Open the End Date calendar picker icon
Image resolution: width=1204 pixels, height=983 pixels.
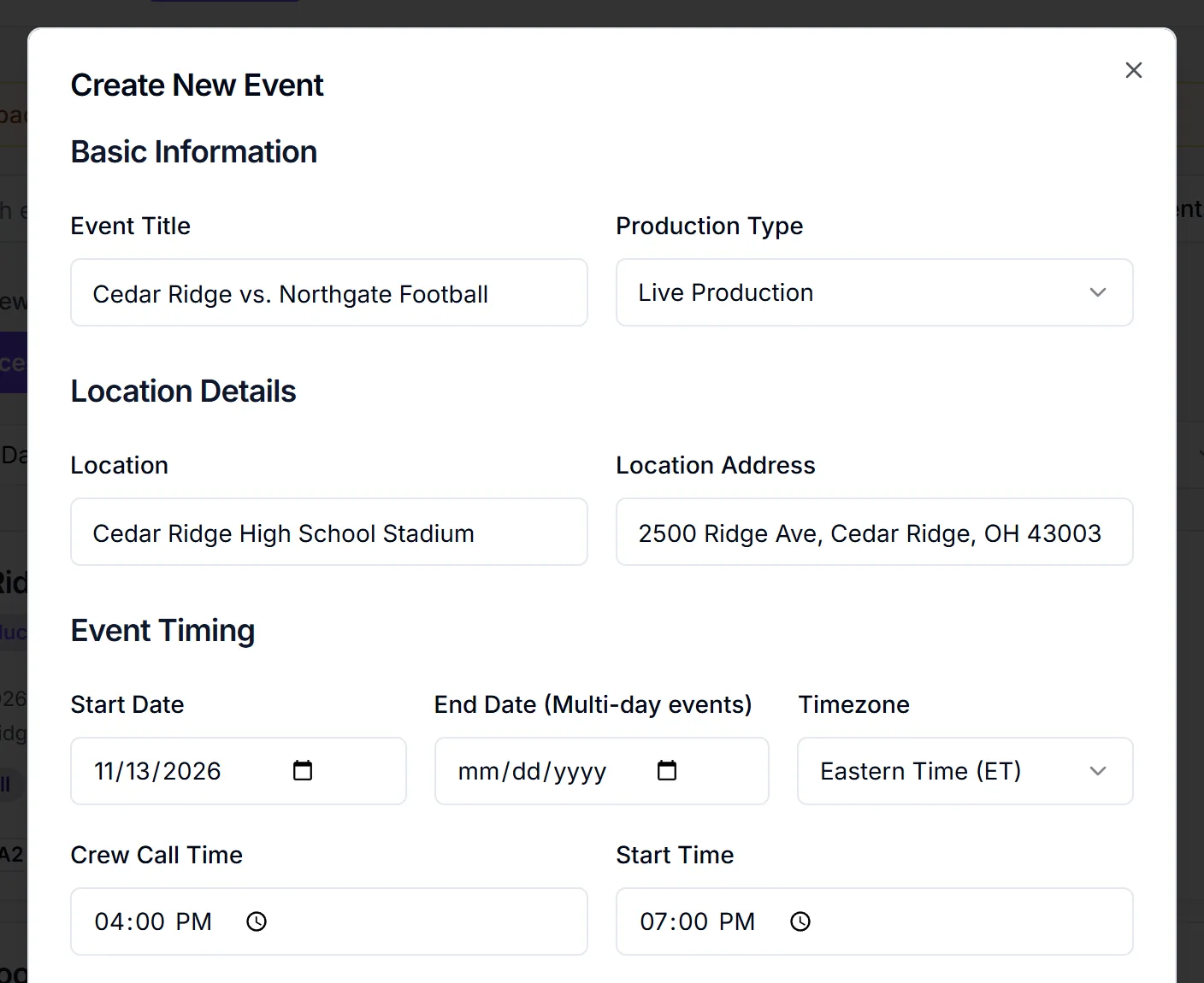[667, 771]
